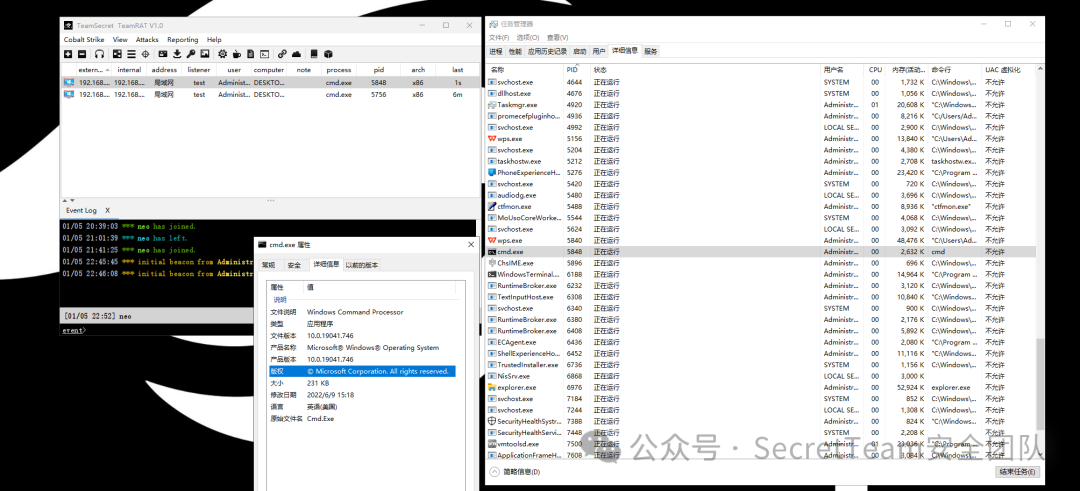Sort Task Manager by PID column header
The image size is (1080, 491).
coord(577,70)
